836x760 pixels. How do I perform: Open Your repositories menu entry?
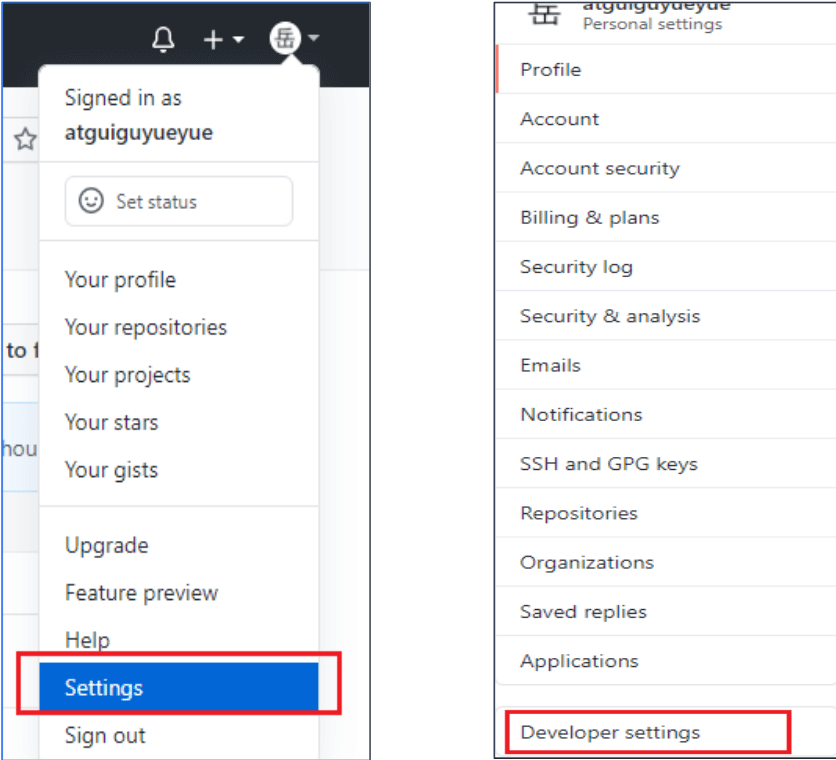(x=146, y=327)
